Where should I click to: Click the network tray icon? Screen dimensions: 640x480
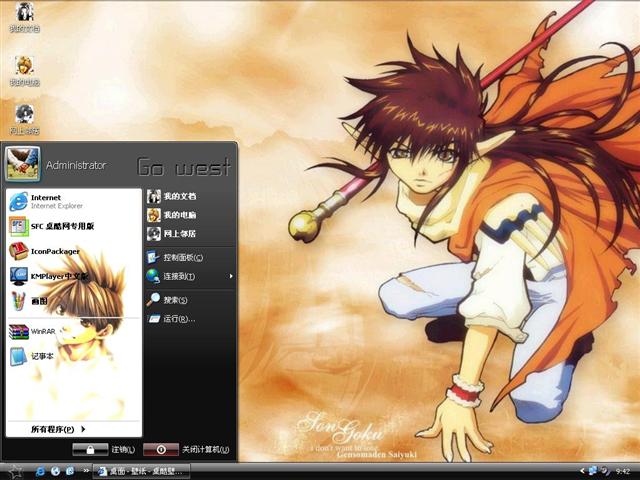click(x=593, y=471)
